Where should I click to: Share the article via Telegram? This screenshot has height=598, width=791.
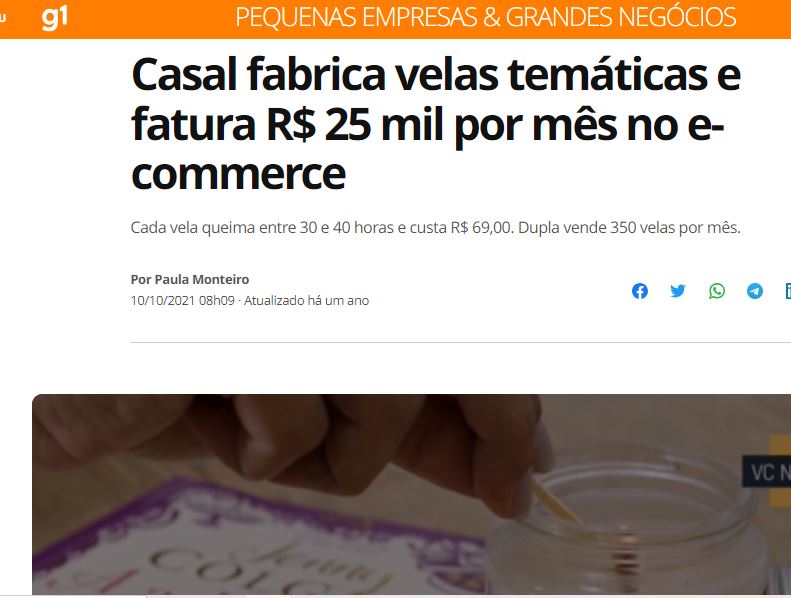point(755,291)
